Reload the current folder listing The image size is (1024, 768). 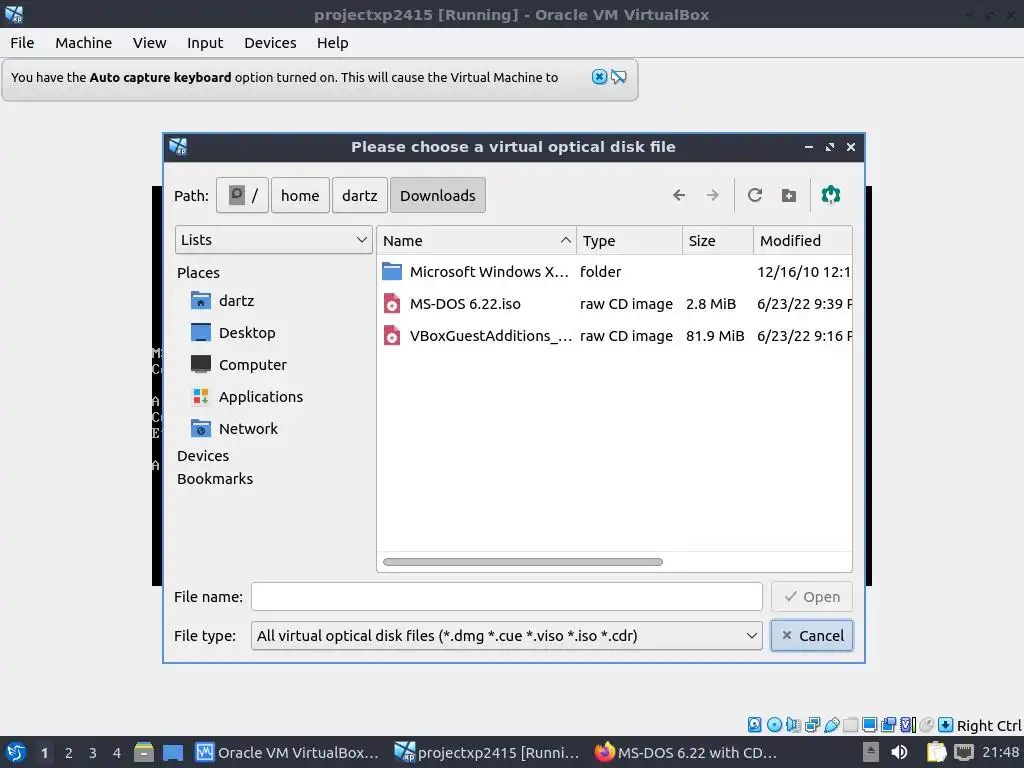pyautogui.click(x=755, y=195)
